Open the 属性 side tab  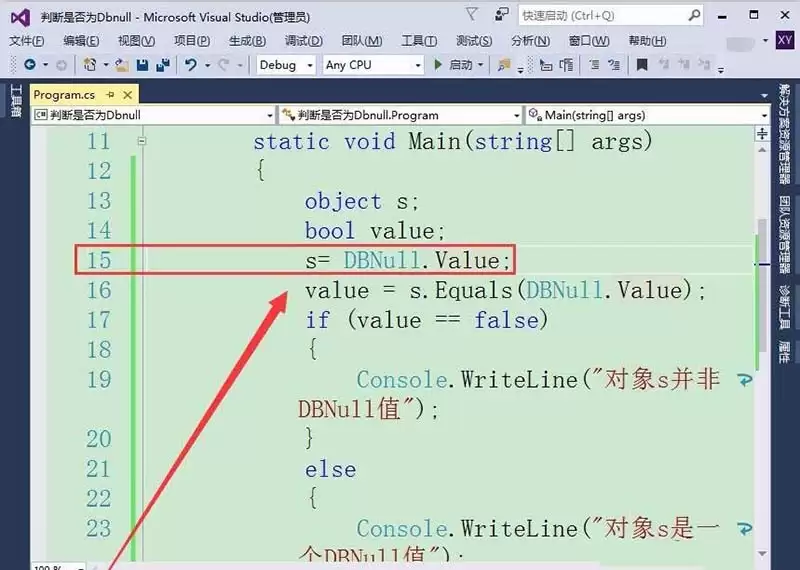pos(784,352)
